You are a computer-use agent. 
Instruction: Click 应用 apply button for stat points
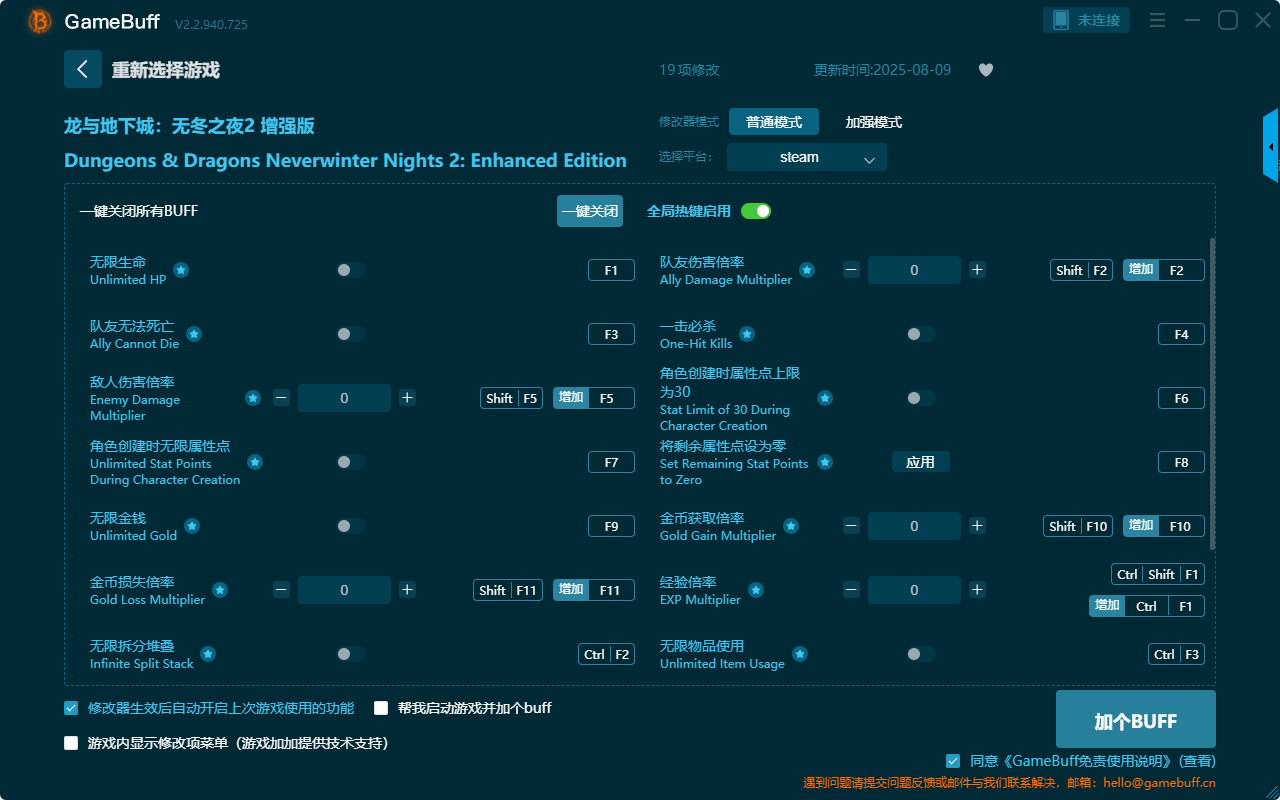coord(921,462)
